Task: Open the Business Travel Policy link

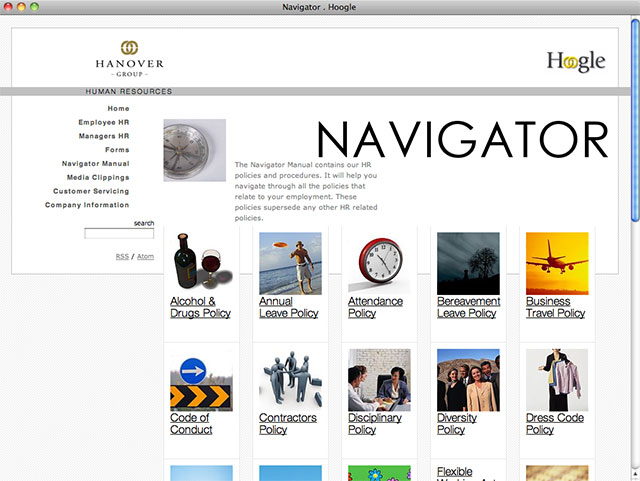Action: click(x=556, y=307)
